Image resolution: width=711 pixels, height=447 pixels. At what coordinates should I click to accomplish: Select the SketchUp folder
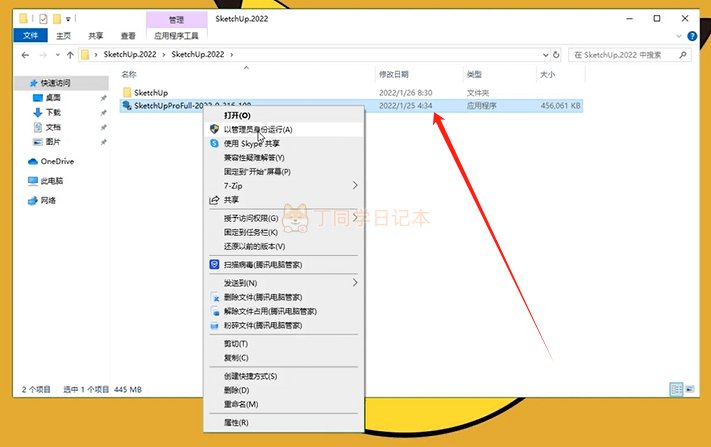tap(151, 92)
